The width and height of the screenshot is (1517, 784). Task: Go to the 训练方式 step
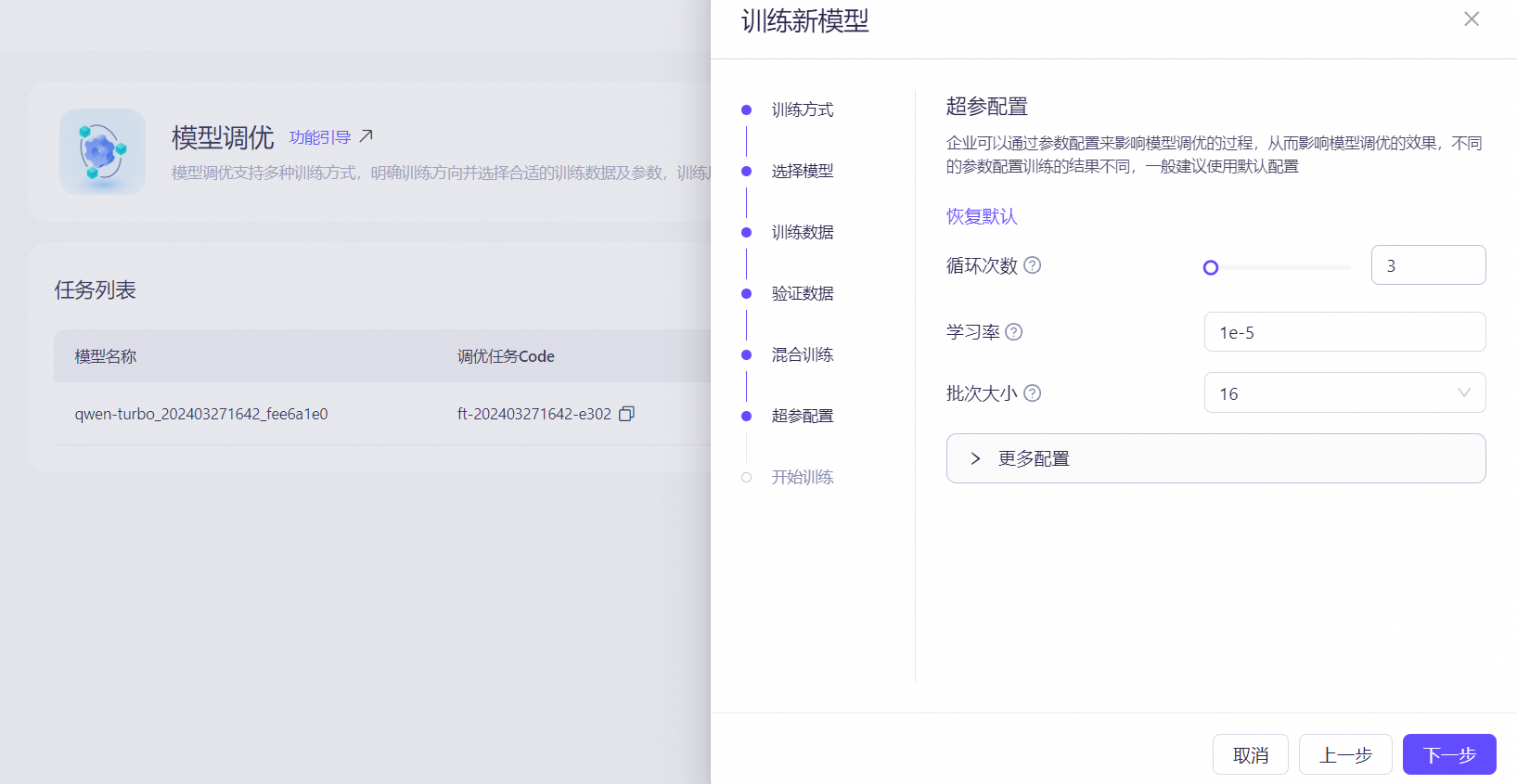(802, 109)
